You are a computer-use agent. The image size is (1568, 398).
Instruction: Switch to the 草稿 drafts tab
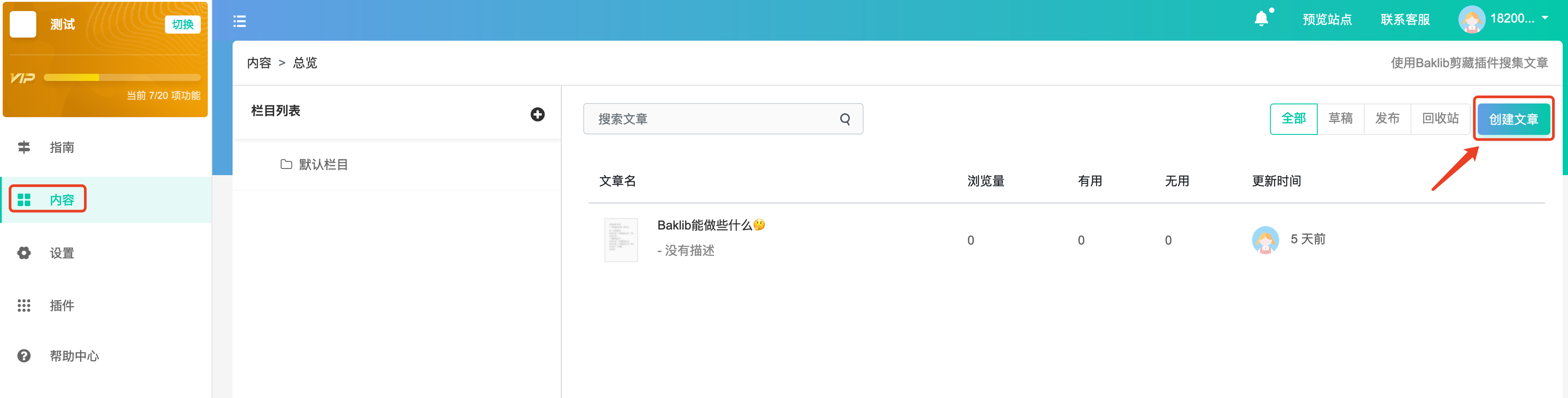[x=1340, y=119]
